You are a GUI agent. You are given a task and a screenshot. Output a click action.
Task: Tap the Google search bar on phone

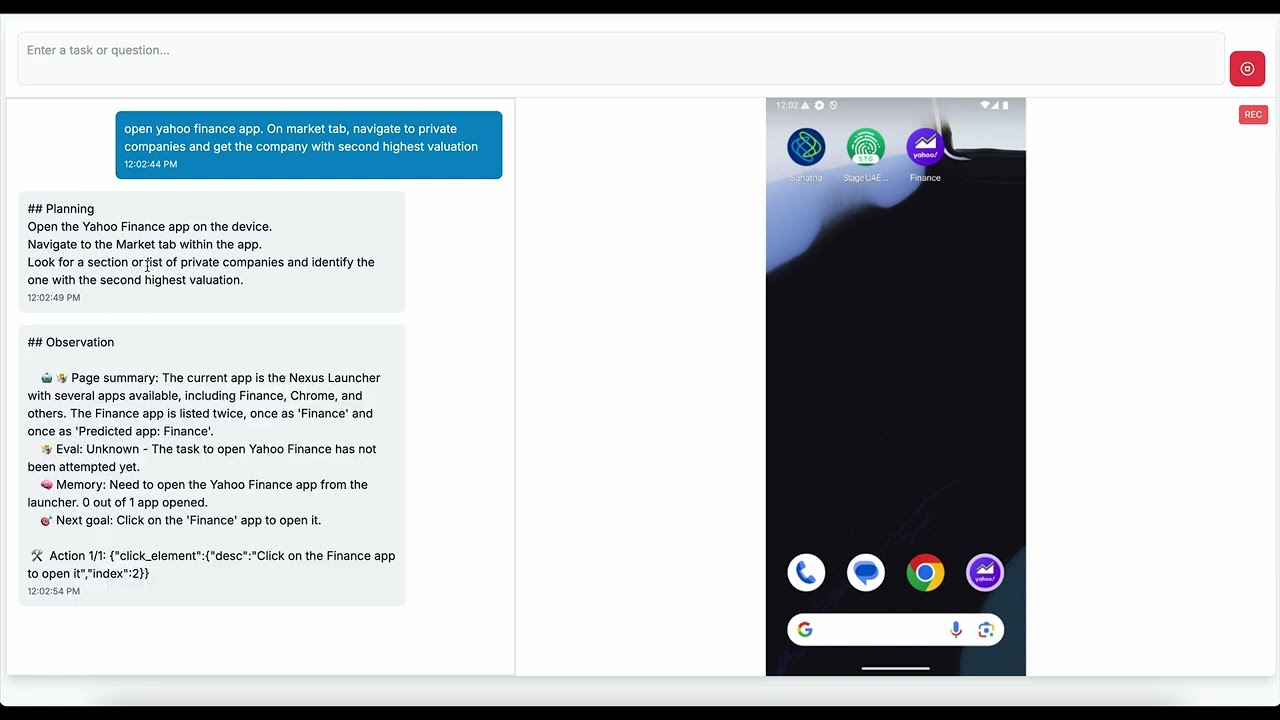(x=895, y=630)
